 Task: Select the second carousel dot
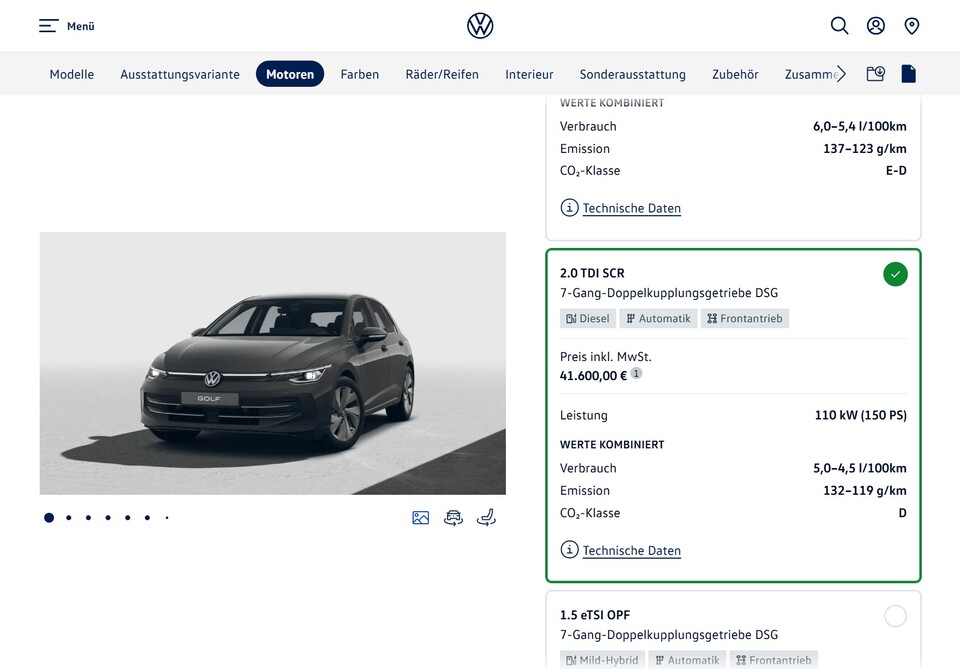pos(69,518)
